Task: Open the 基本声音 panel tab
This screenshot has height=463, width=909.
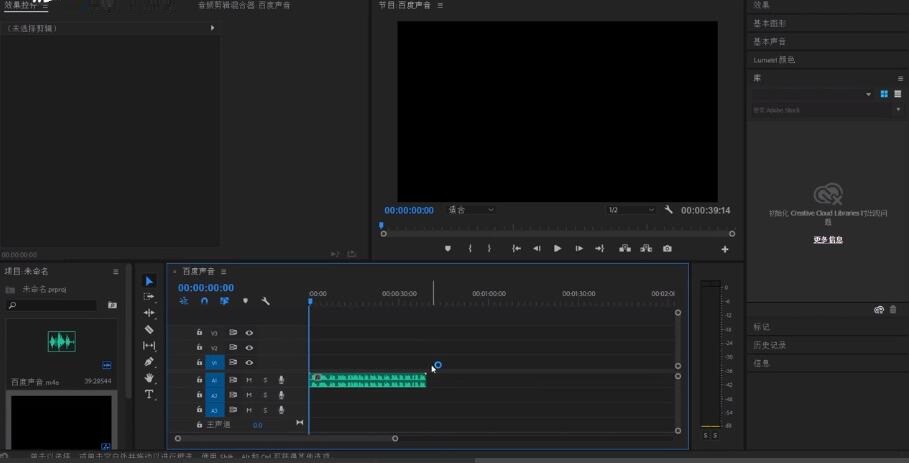Action: pyautogui.click(x=769, y=42)
